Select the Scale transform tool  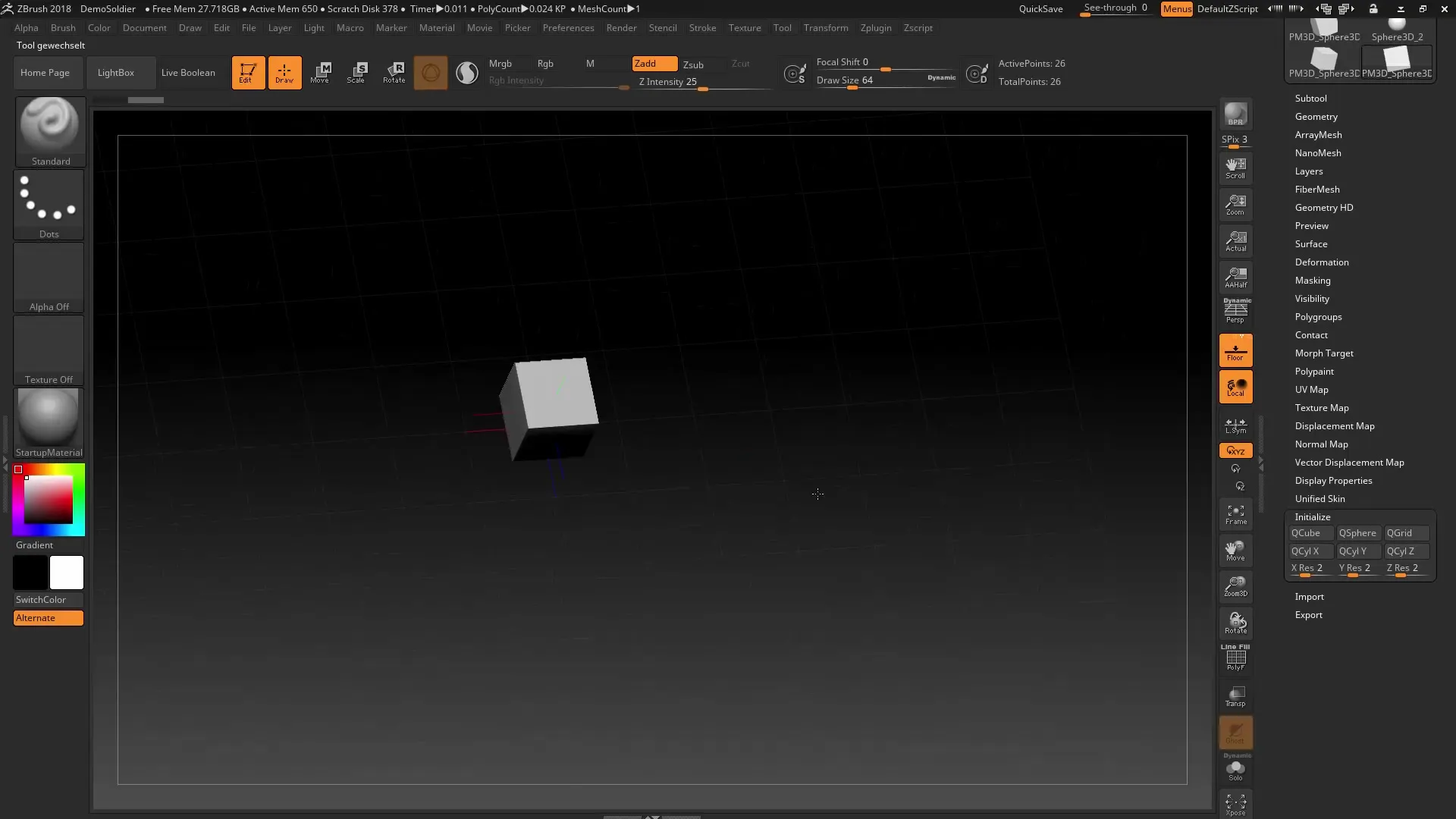pos(356,73)
